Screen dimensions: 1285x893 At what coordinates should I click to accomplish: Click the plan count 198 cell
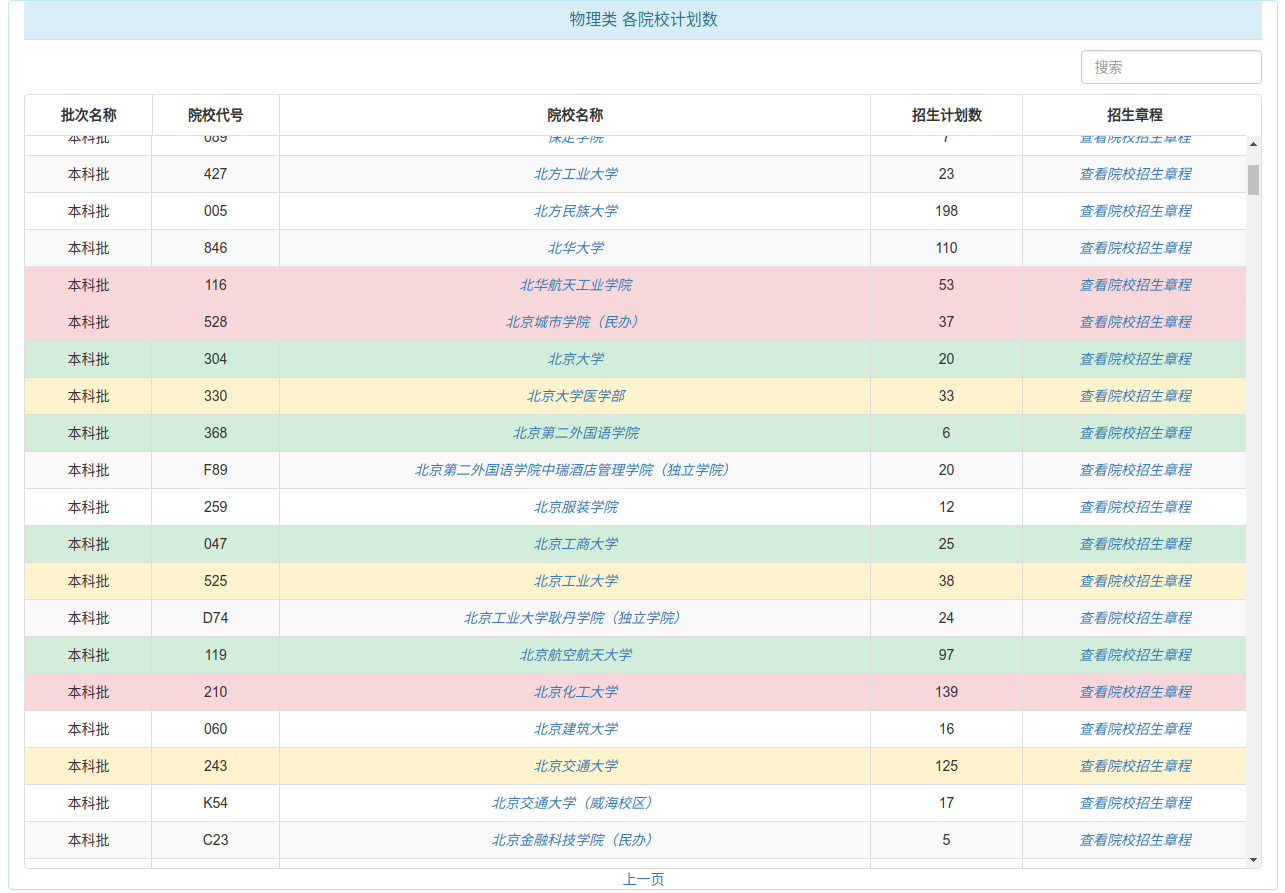pyautogui.click(x=947, y=211)
